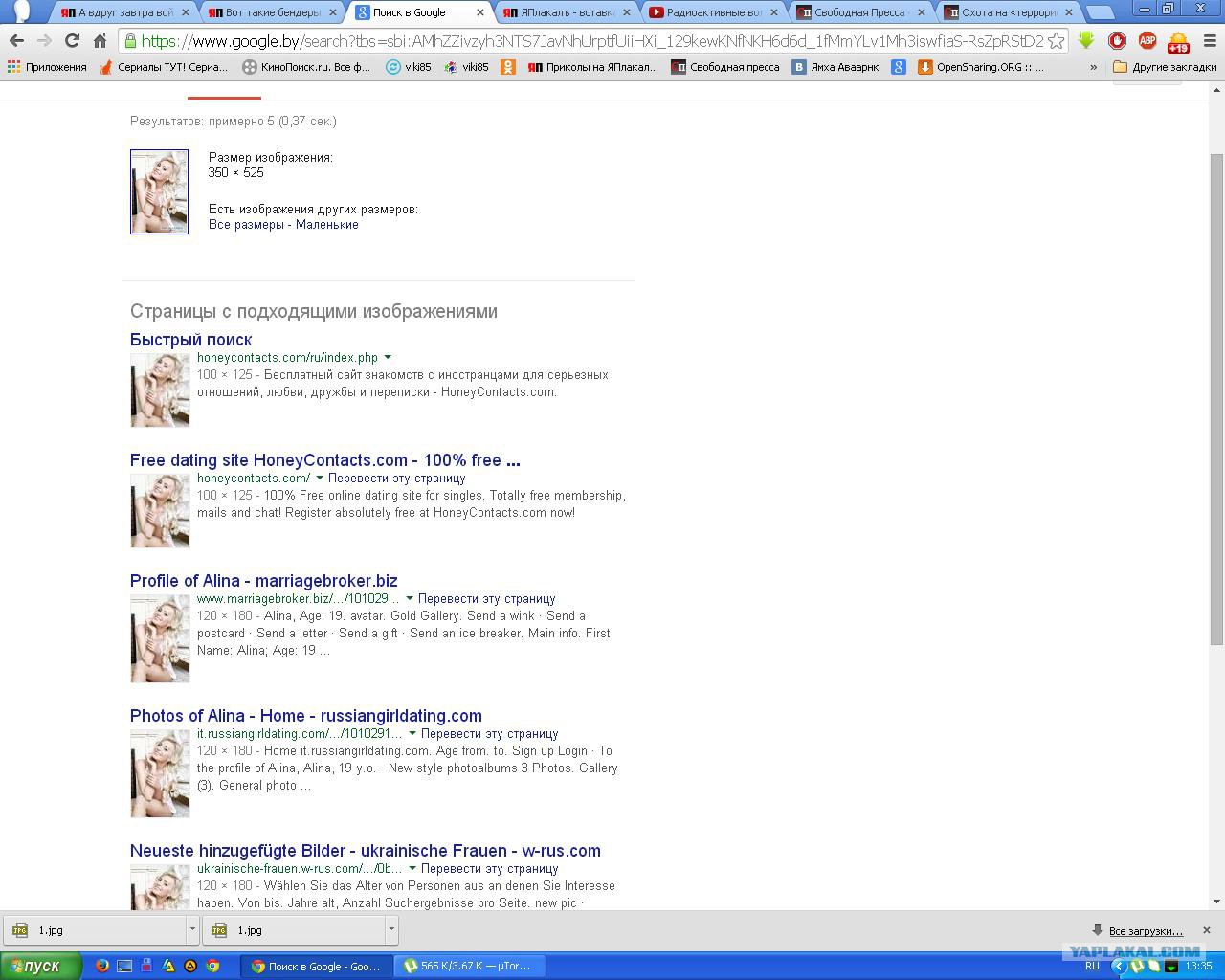The image size is (1225, 980).
Task: Expand options arrow for ukrainische-frauen.w-rus.com result
Action: [412, 869]
